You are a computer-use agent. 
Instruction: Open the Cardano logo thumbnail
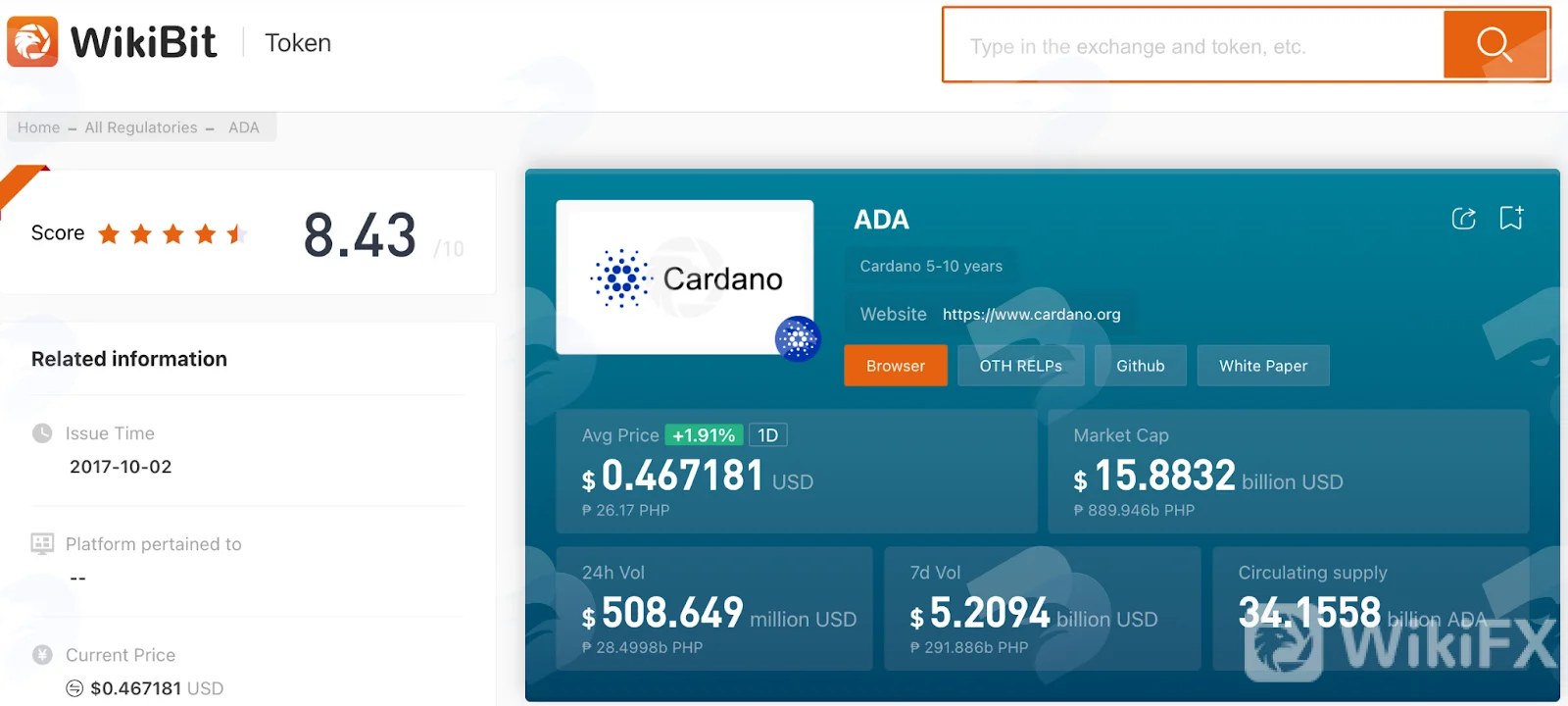tap(685, 277)
